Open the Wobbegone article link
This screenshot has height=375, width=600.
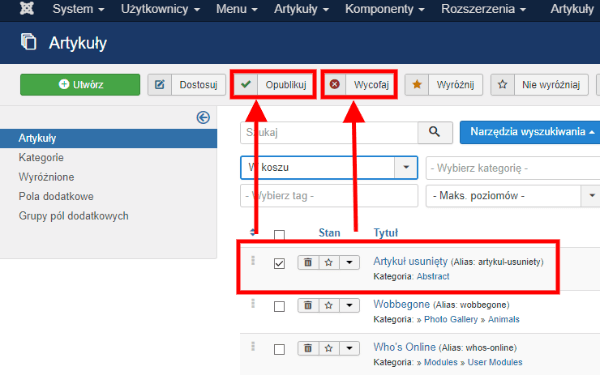401,304
